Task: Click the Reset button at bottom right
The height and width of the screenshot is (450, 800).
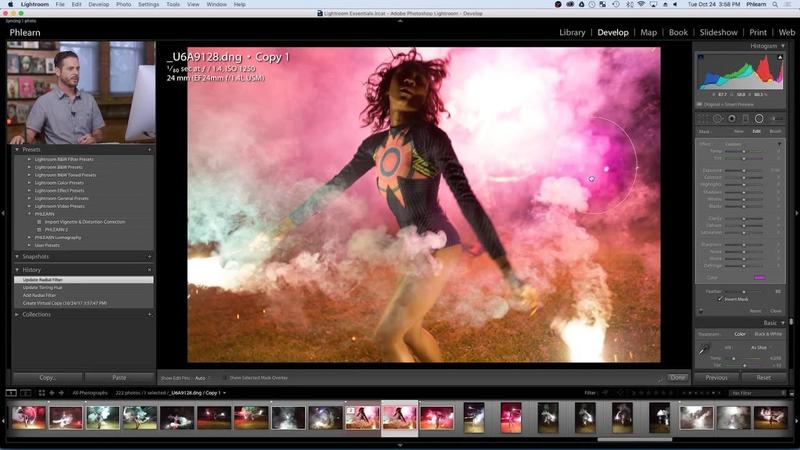Action: [764, 378]
